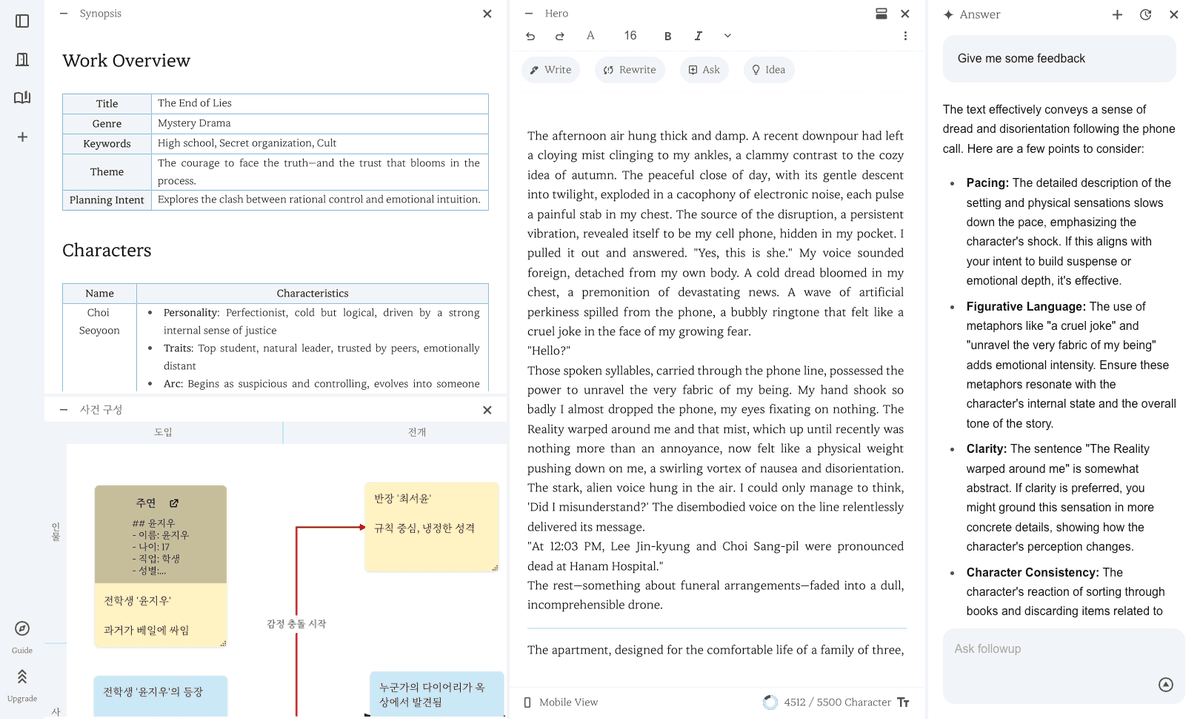
Task: Open the single book library icon
Action: tap(22, 60)
